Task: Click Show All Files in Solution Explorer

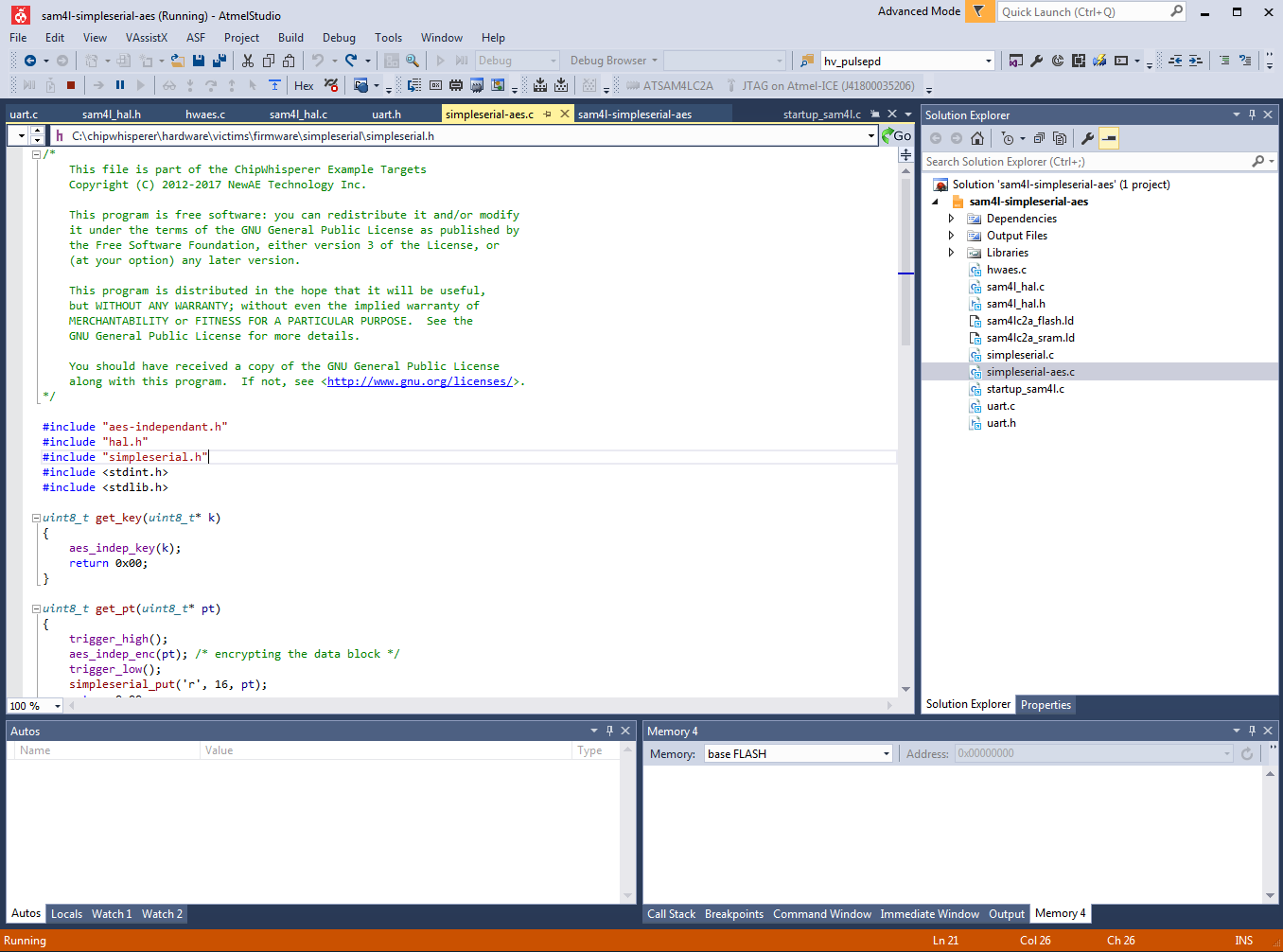Action: coord(1060,138)
